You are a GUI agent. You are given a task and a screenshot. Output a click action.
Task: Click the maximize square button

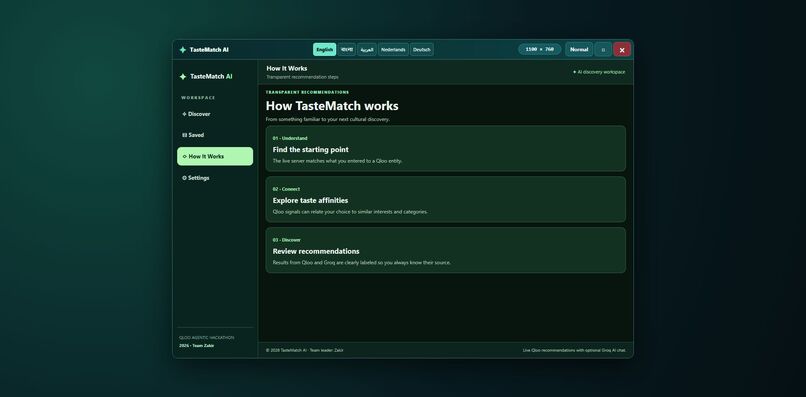[x=603, y=50]
